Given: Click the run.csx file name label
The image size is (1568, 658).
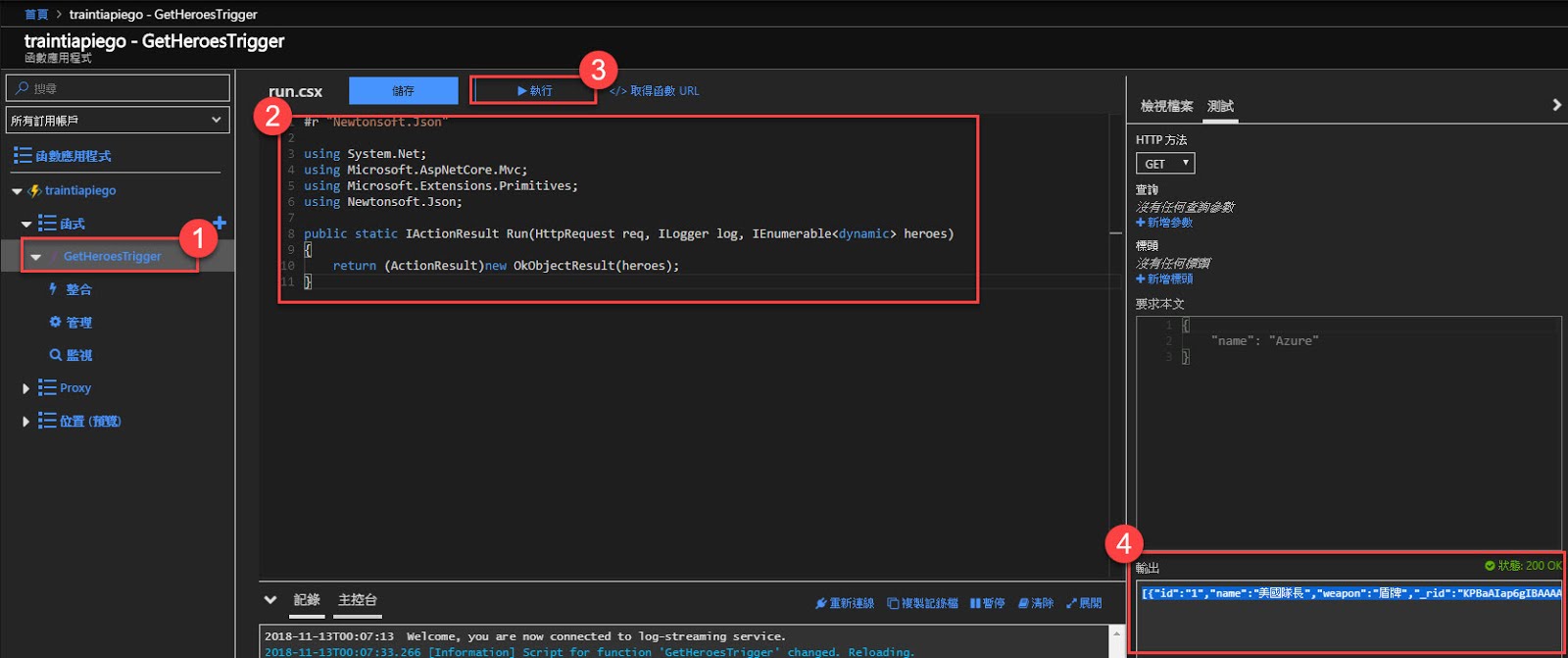Looking at the screenshot, I should pyautogui.click(x=296, y=91).
